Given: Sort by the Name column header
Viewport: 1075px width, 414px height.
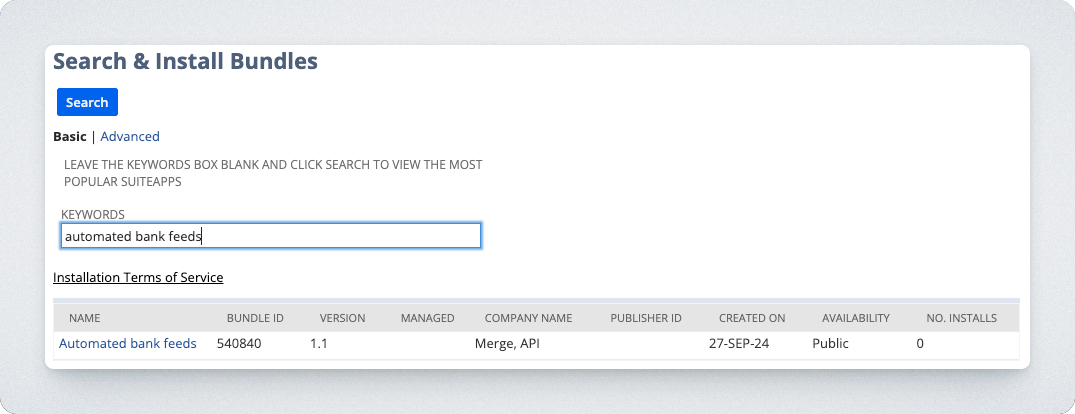Looking at the screenshot, I should [85, 318].
